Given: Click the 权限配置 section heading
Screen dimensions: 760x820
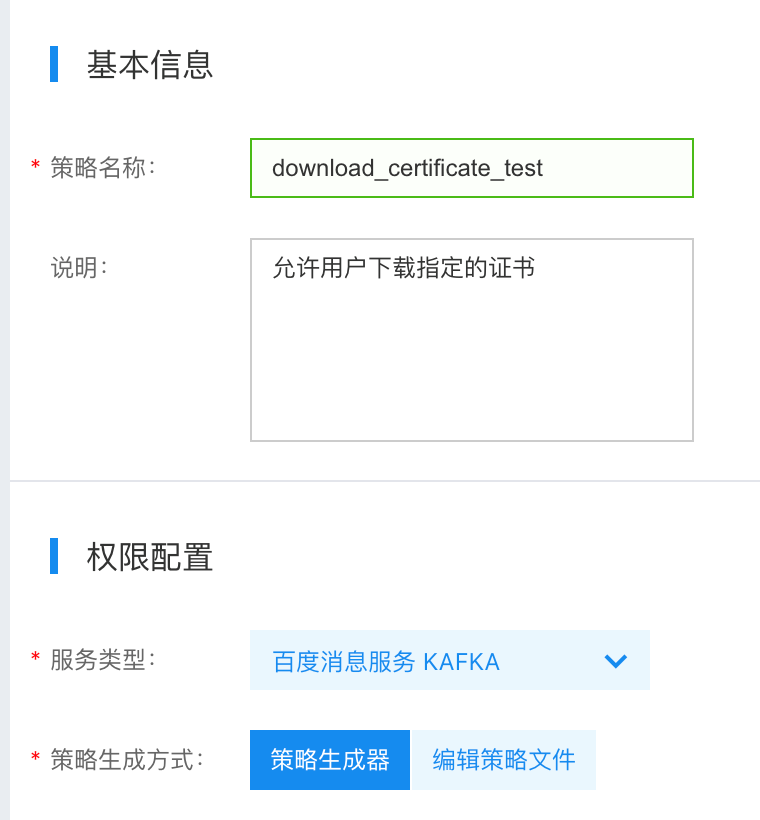Looking at the screenshot, I should 150,557.
